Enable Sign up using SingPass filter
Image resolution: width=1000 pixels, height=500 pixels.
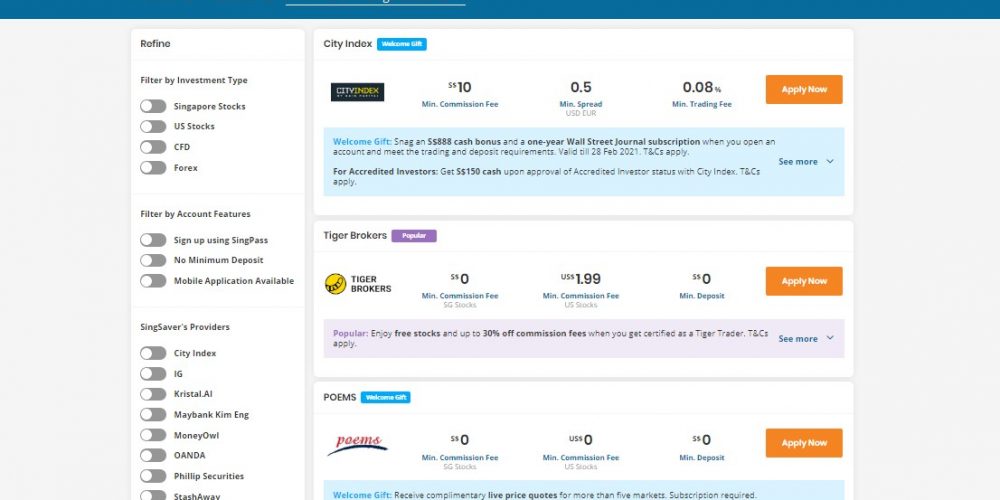[x=153, y=240]
